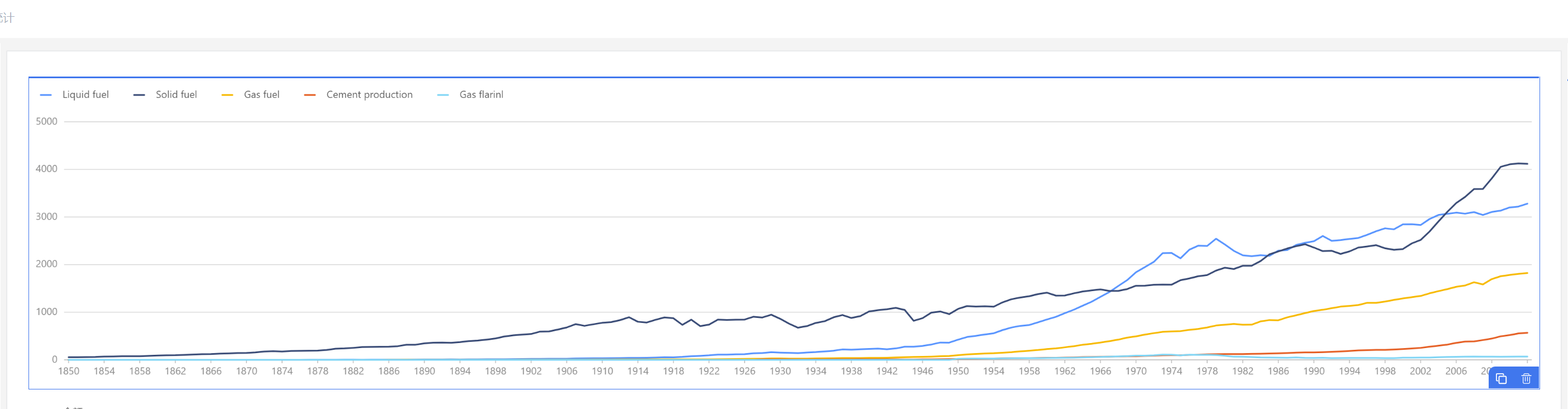Image resolution: width=1568 pixels, height=409 pixels.
Task: Click the dark Solid fuel legend marker
Action: click(x=140, y=95)
